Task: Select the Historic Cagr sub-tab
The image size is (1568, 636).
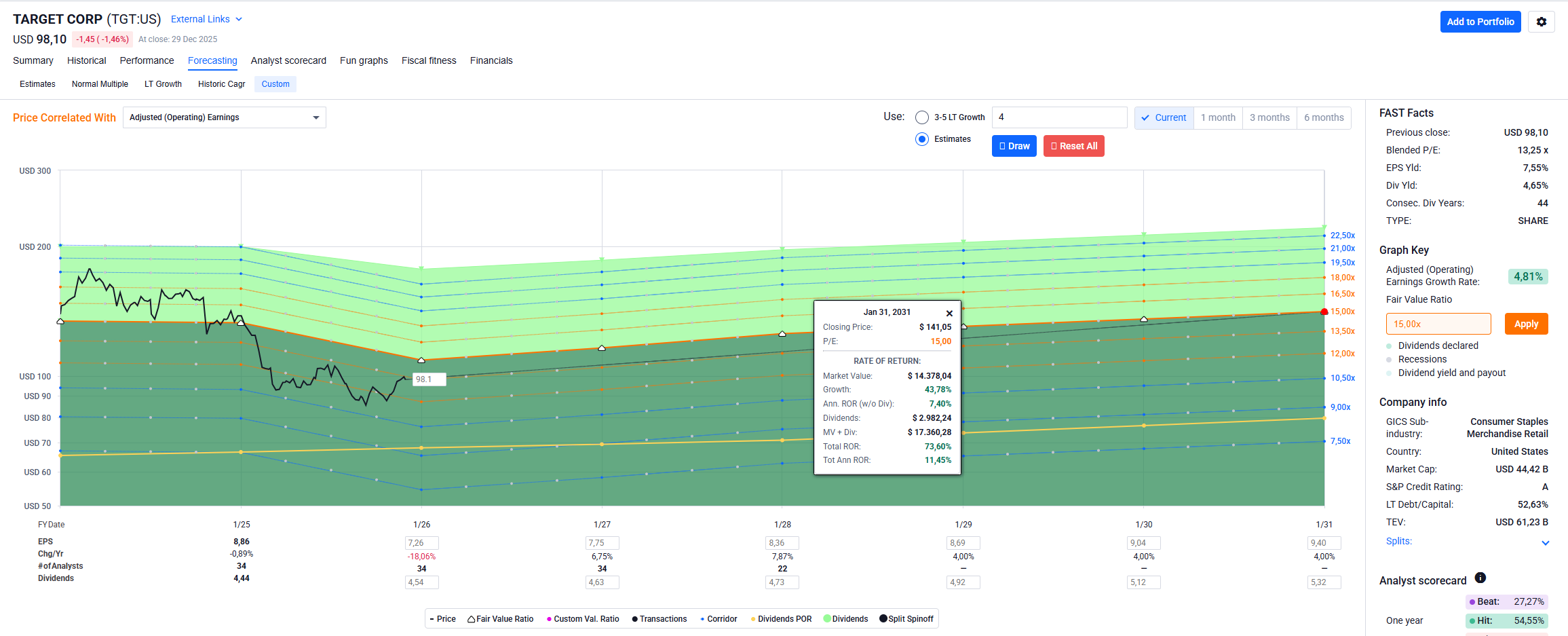Action: pos(221,84)
